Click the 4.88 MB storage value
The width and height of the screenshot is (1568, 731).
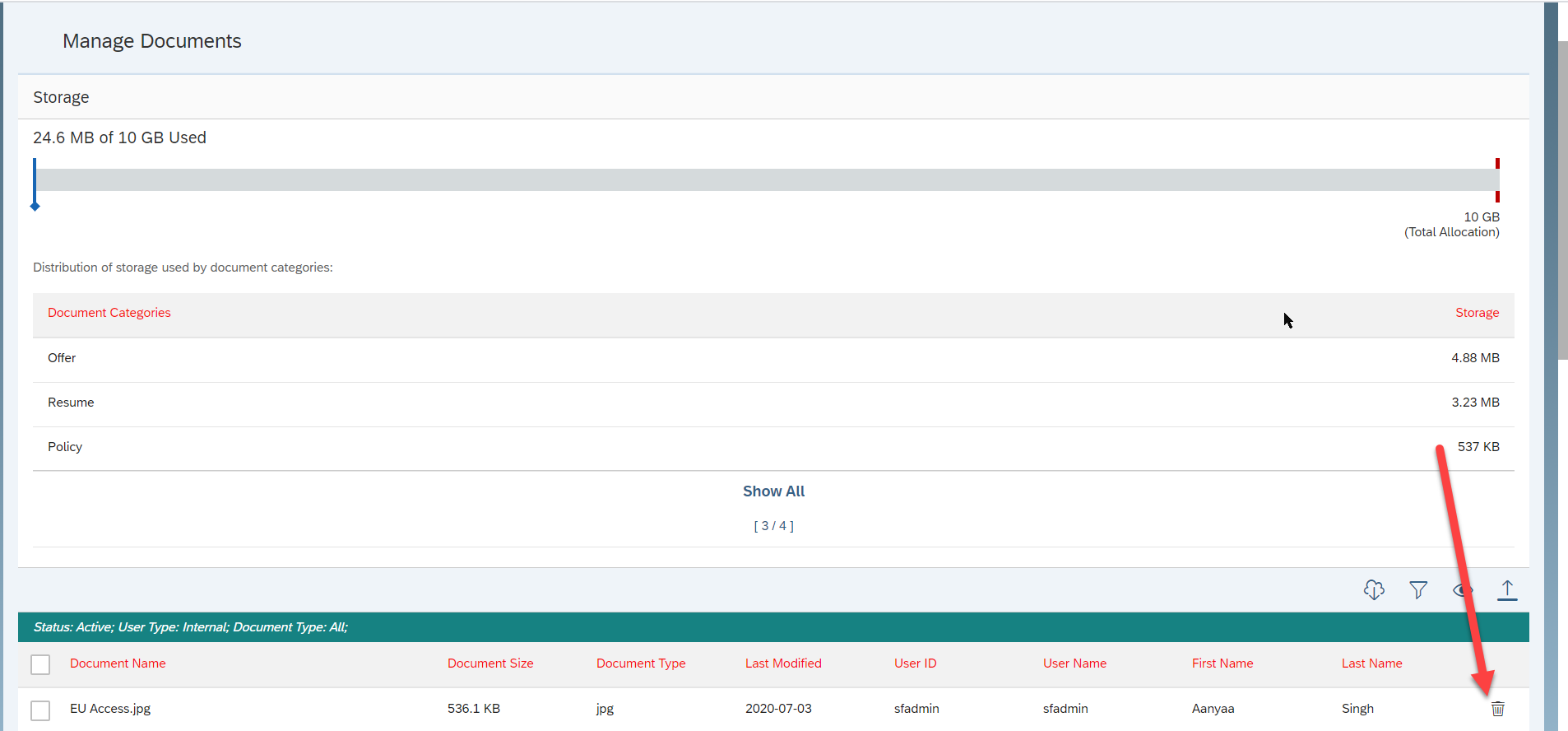coord(1475,358)
